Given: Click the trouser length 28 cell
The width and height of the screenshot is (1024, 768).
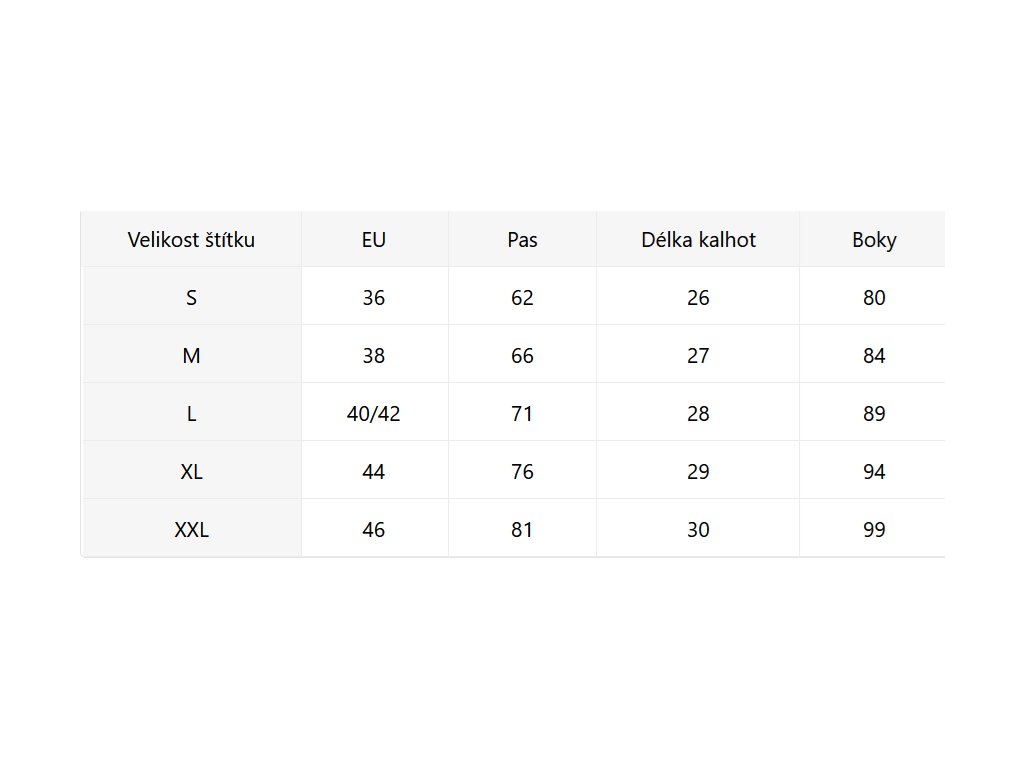Looking at the screenshot, I should coord(698,414).
